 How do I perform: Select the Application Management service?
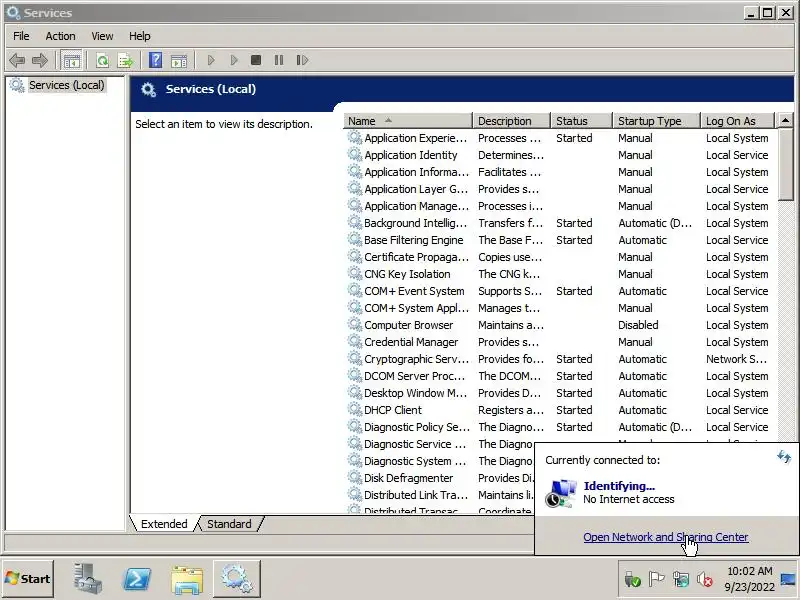[559, 206]
